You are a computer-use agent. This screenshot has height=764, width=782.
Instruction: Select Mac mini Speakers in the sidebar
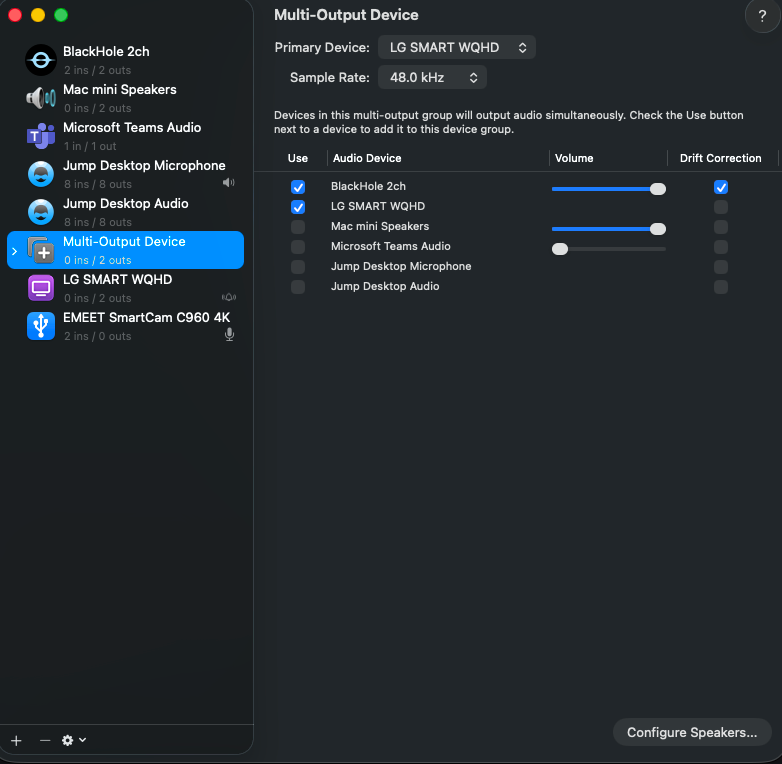(125, 98)
